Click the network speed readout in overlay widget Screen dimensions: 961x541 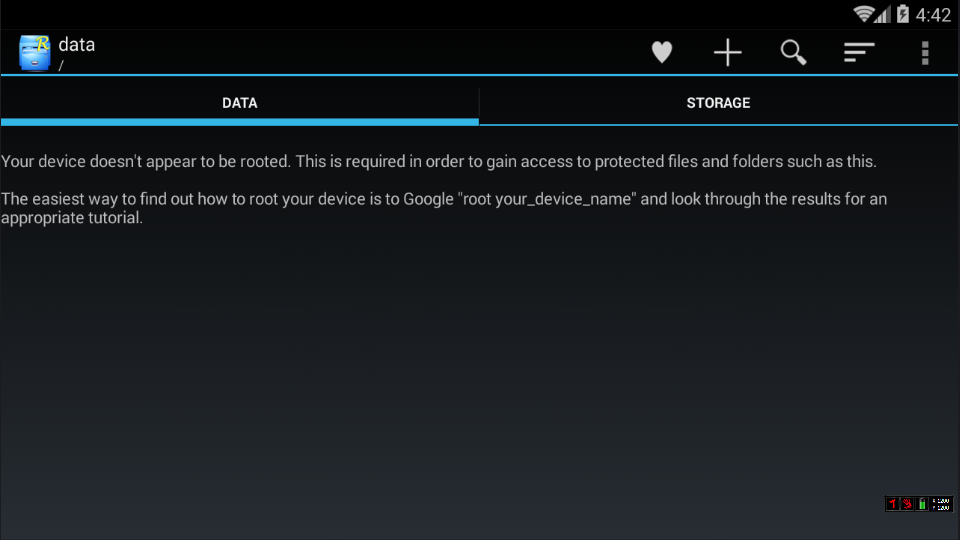[x=942, y=504]
